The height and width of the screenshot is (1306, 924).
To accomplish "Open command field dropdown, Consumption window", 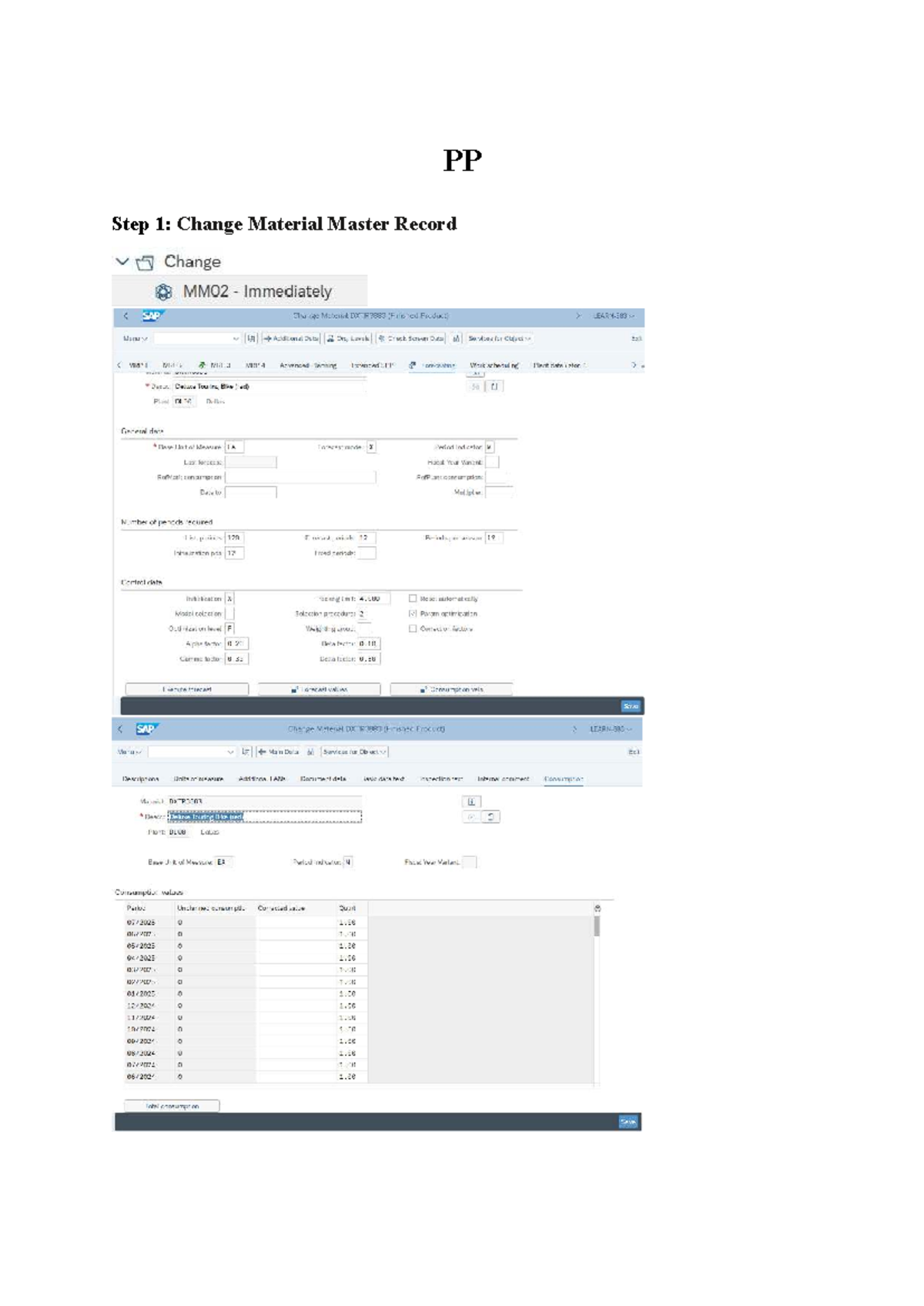I will pyautogui.click(x=229, y=752).
